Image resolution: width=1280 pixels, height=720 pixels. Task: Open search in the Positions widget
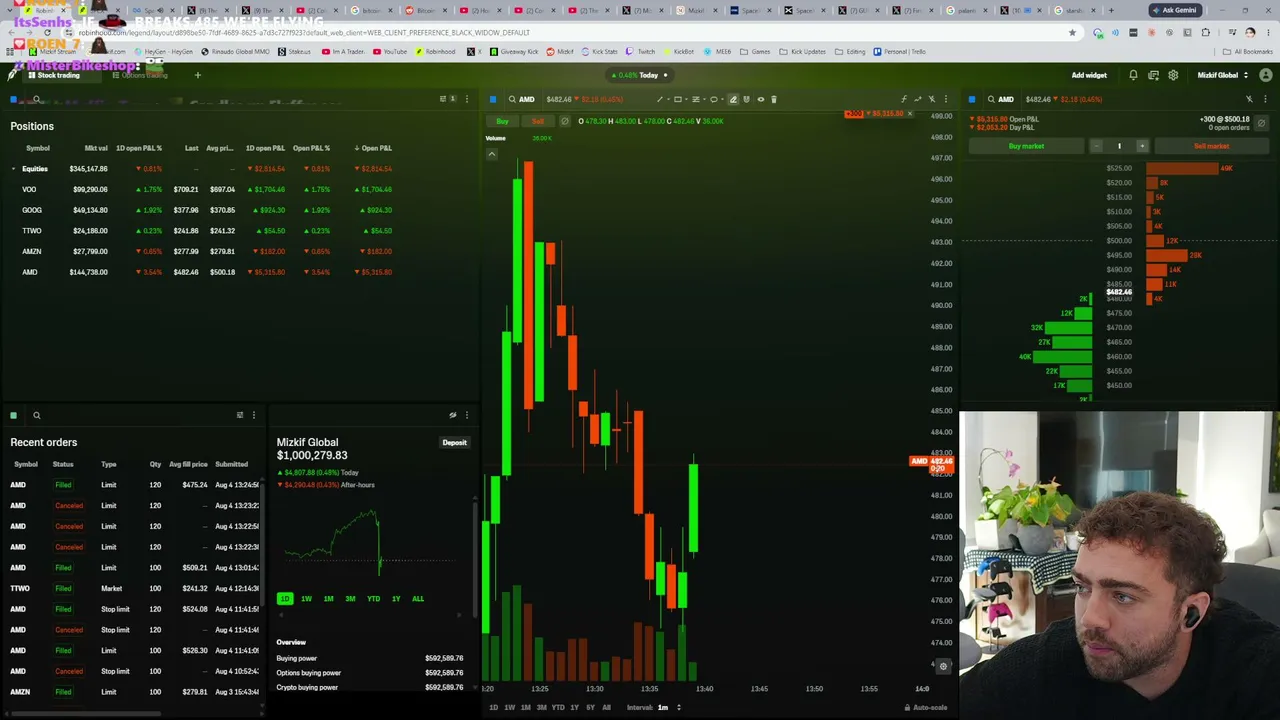[36, 99]
